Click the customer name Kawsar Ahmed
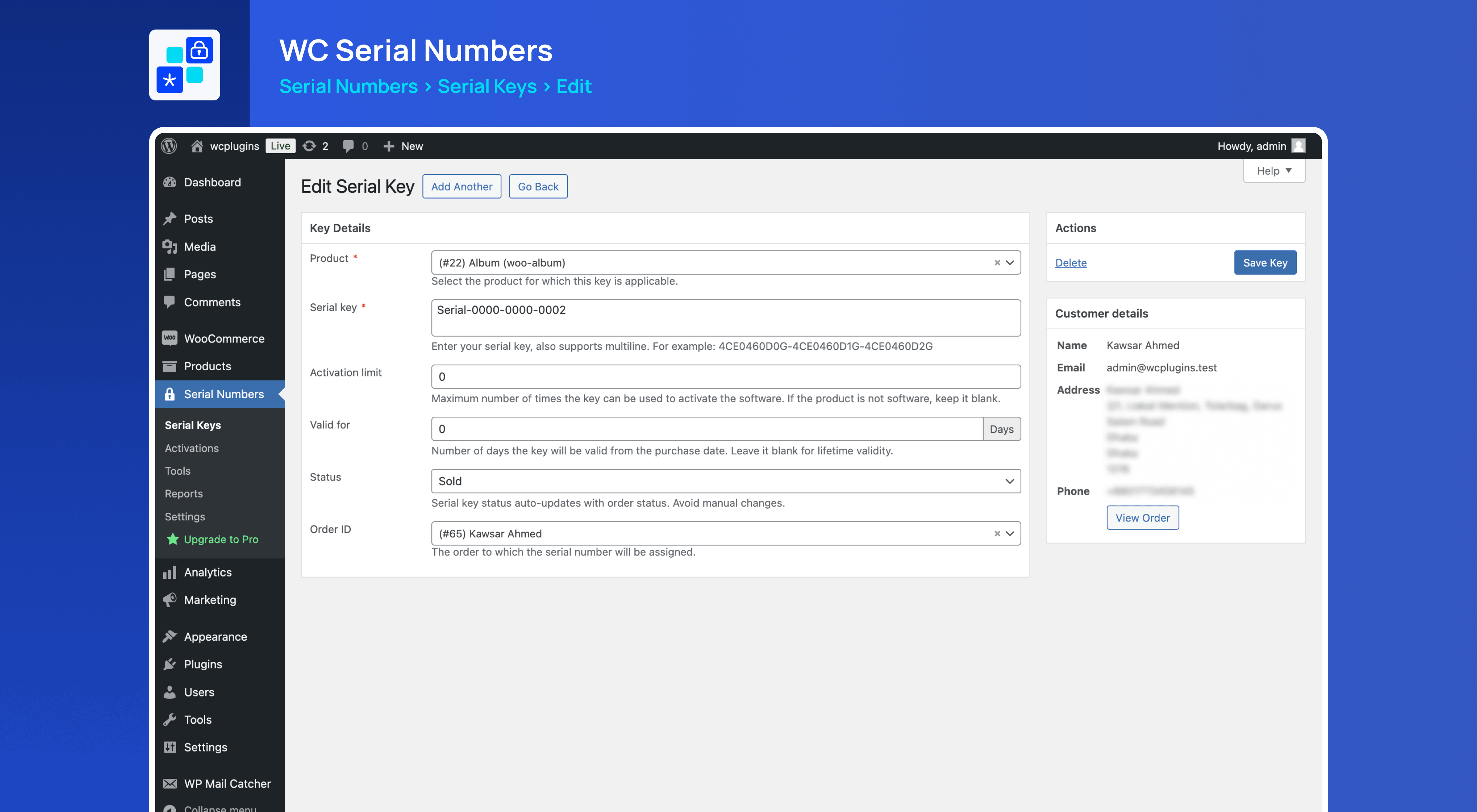Image resolution: width=1477 pixels, height=812 pixels. [1142, 345]
